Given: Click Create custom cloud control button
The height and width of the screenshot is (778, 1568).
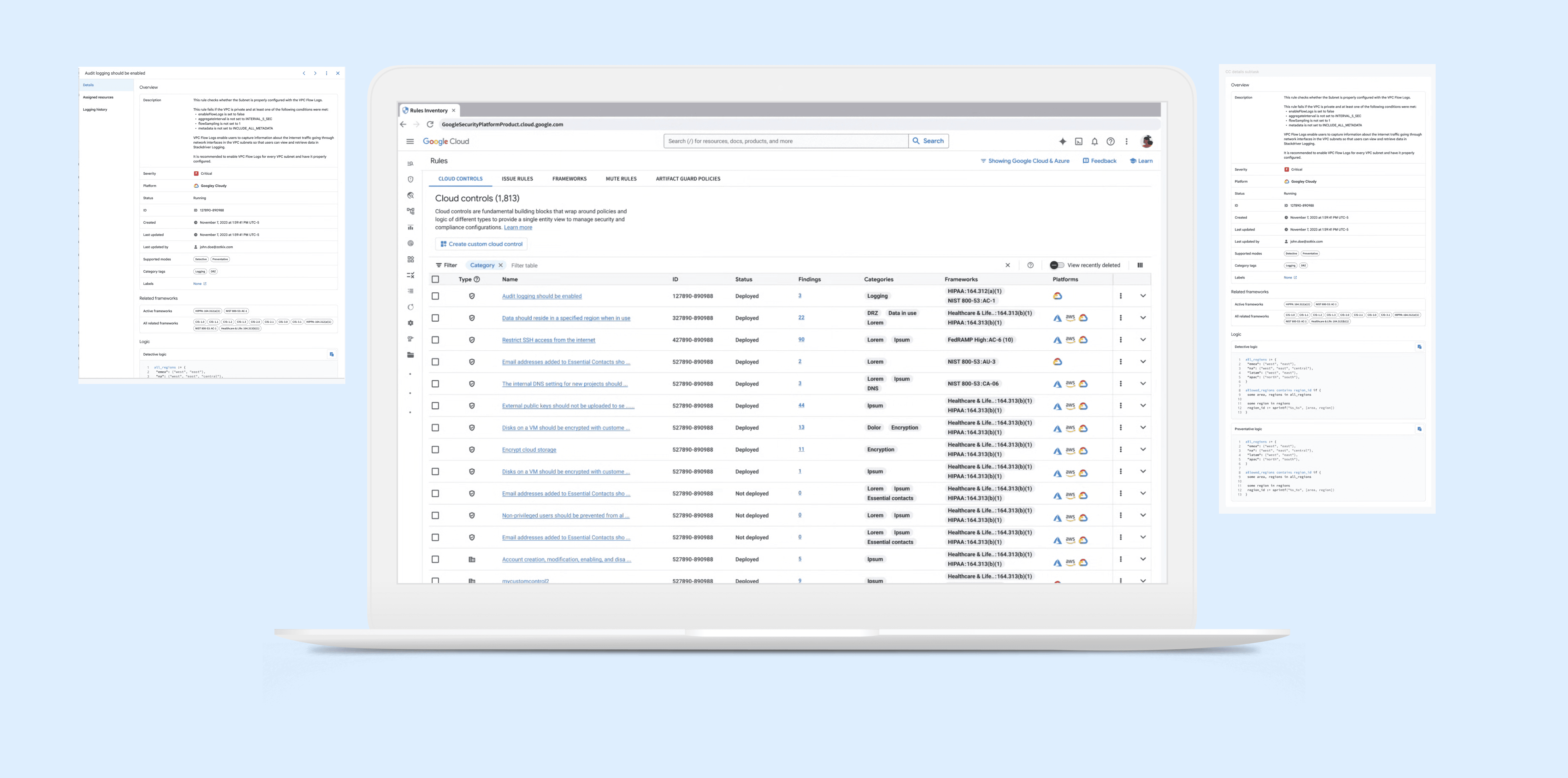Looking at the screenshot, I should [x=481, y=244].
